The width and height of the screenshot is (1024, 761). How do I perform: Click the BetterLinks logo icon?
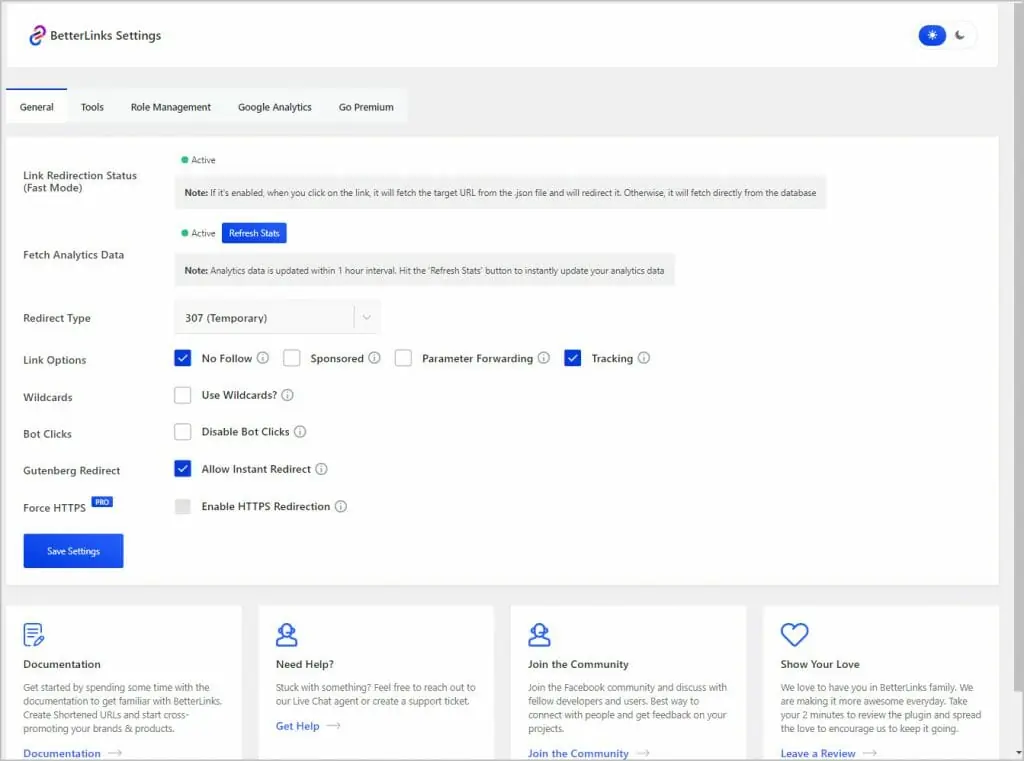point(37,35)
